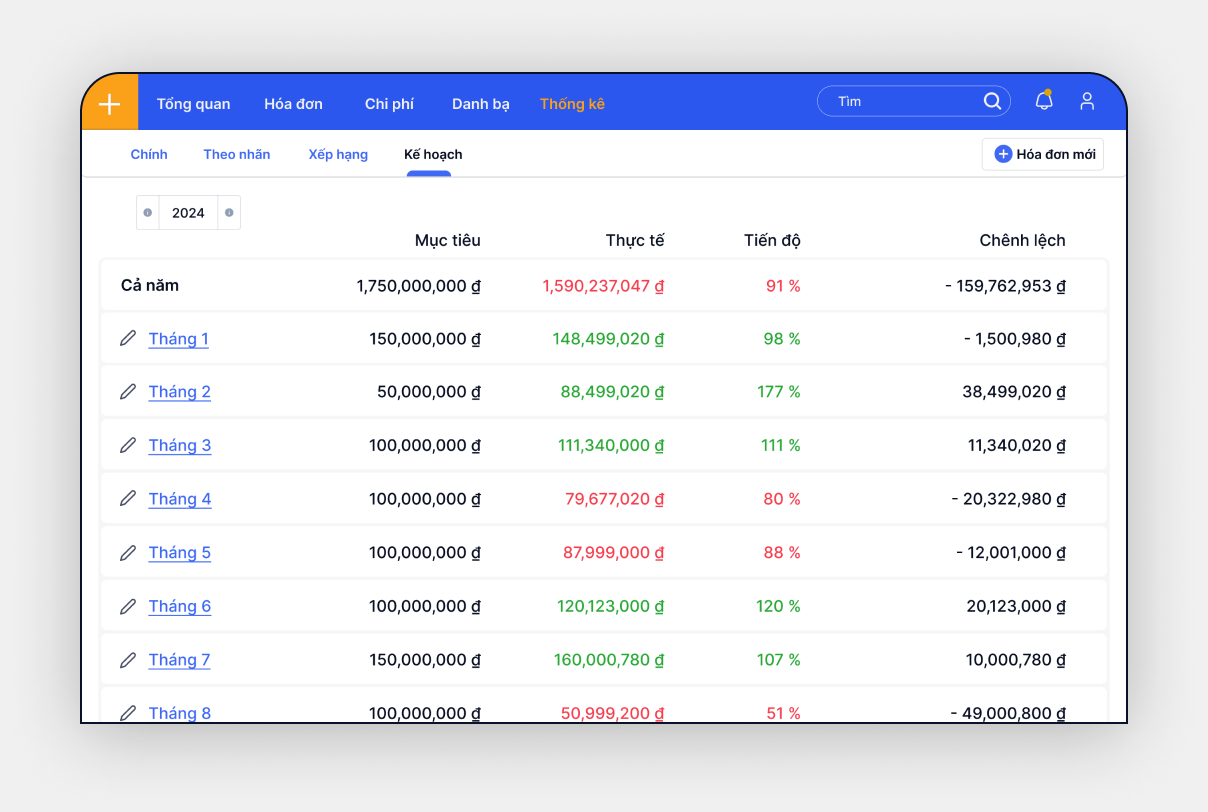Open Hóa đơn in the top menu
This screenshot has width=1208, height=812.
[x=293, y=104]
